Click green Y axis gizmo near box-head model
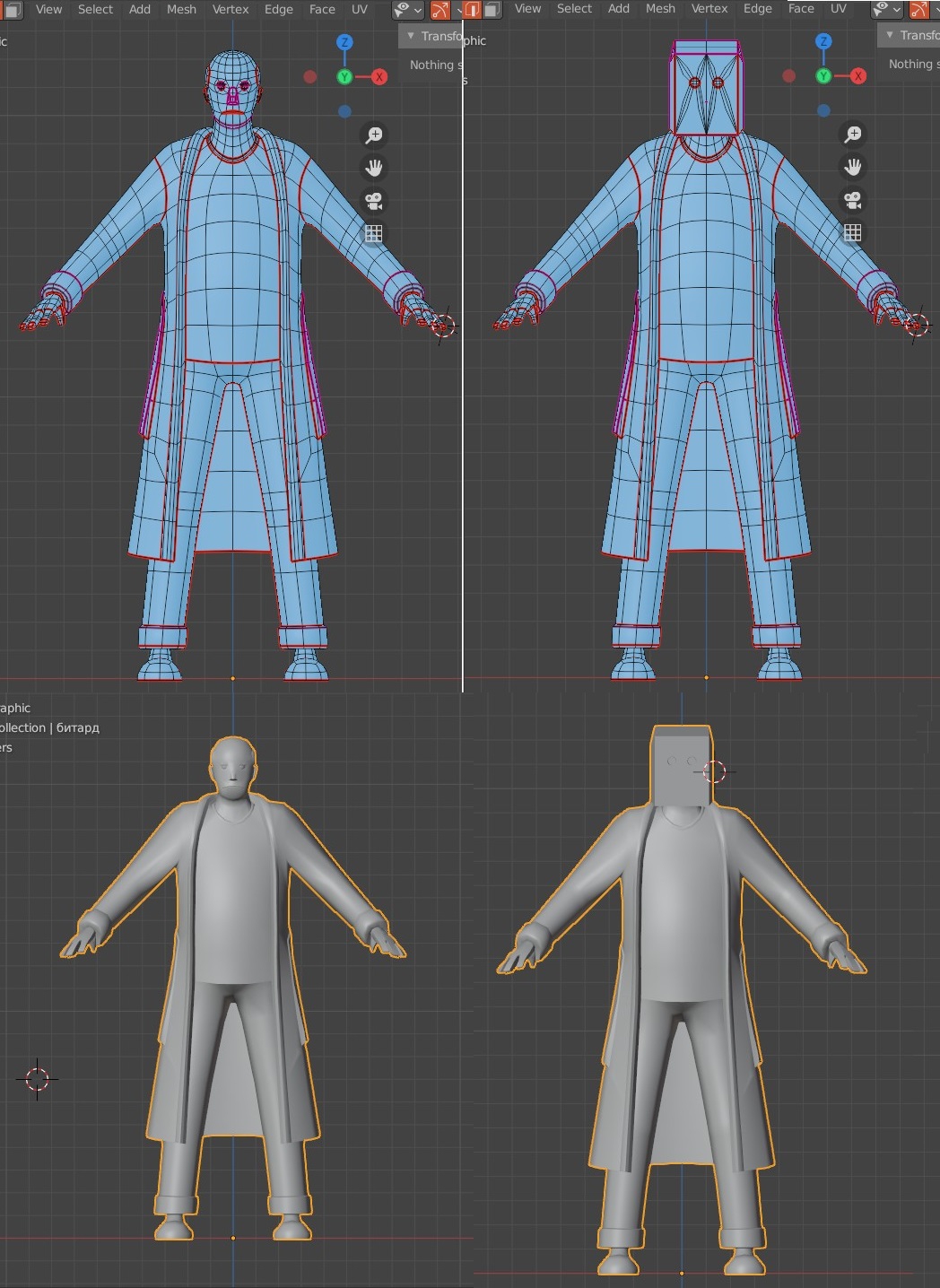The image size is (940, 1288). pos(823,76)
